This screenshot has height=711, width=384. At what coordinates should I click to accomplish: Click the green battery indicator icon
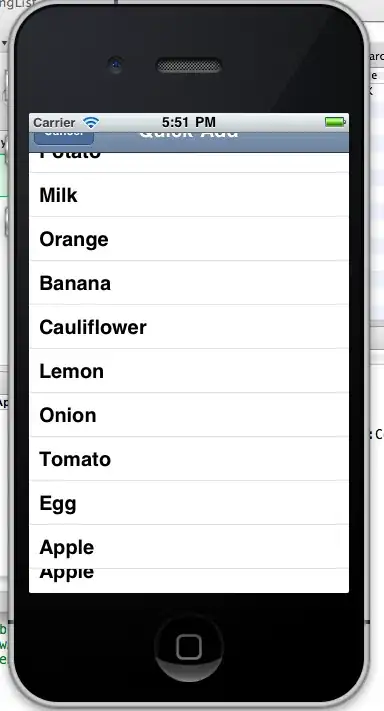click(x=335, y=122)
